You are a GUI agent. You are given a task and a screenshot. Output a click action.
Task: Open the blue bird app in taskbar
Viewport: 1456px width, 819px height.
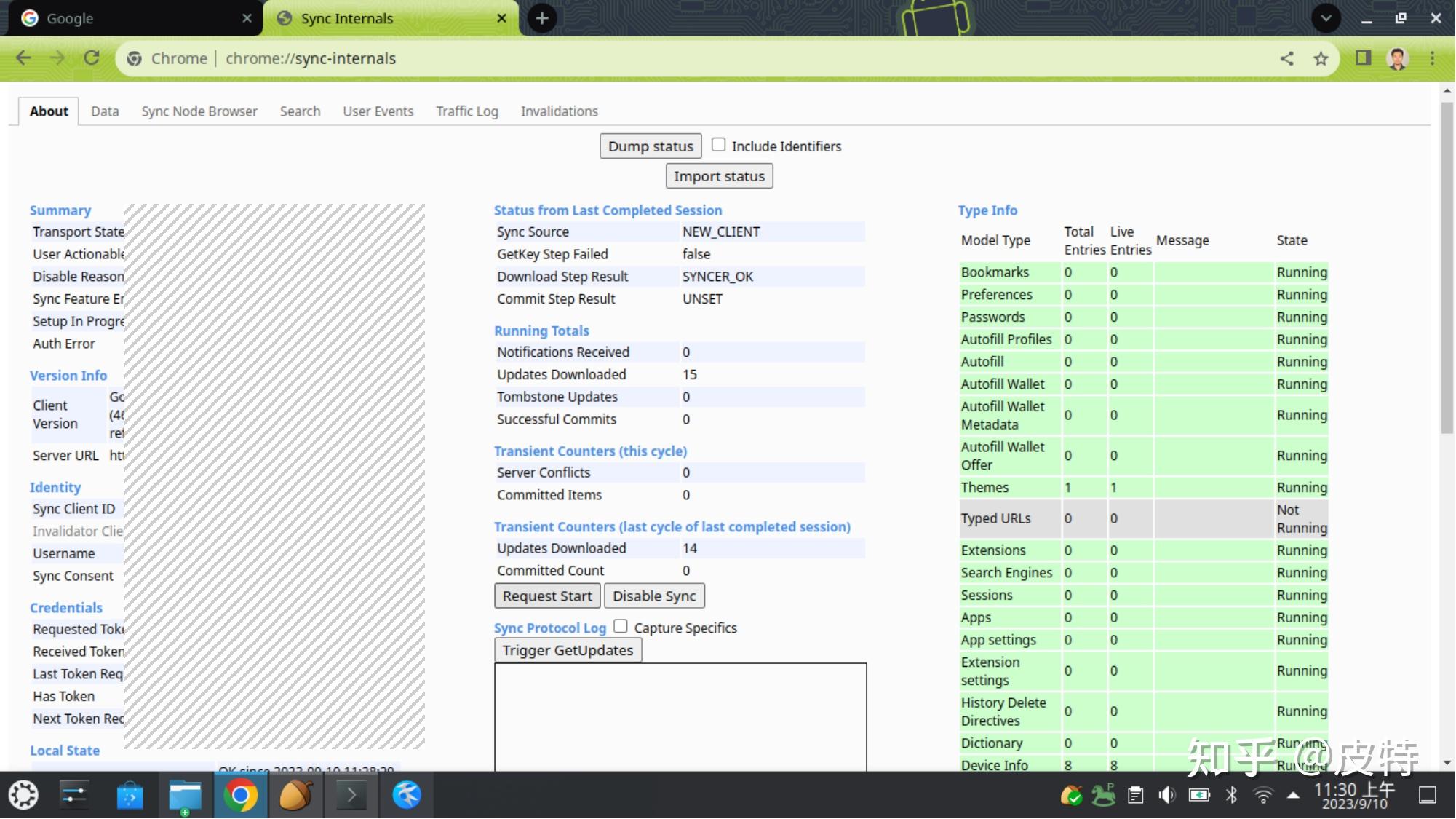point(407,794)
